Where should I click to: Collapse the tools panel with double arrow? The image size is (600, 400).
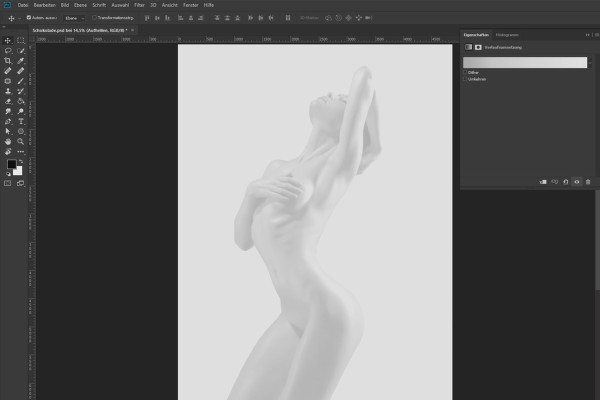(x=4, y=27)
